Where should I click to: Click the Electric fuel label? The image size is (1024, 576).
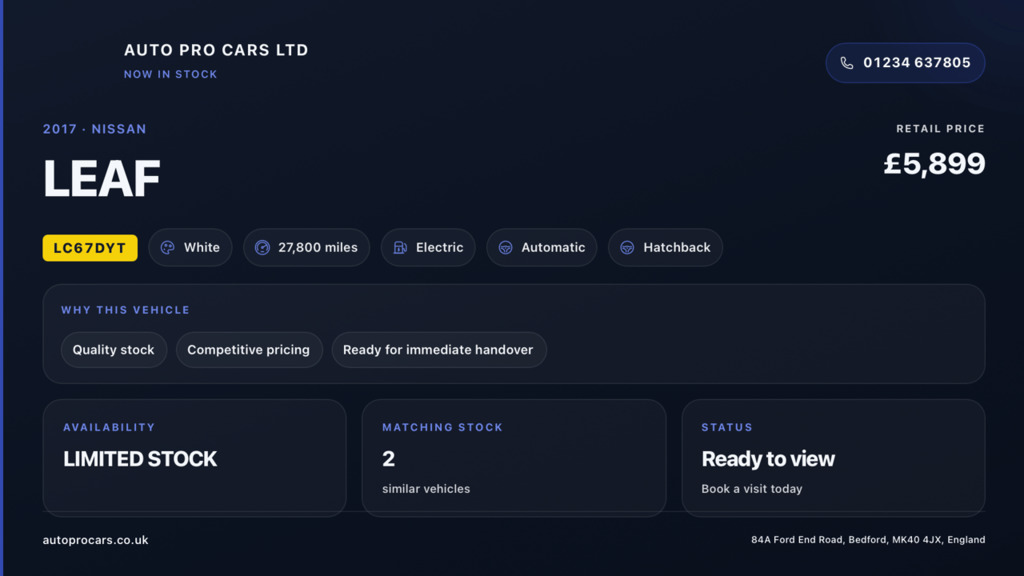440,248
